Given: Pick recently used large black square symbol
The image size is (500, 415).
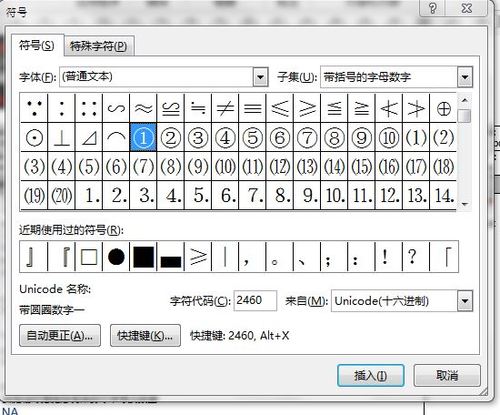Looking at the screenshot, I should click(x=143, y=257).
